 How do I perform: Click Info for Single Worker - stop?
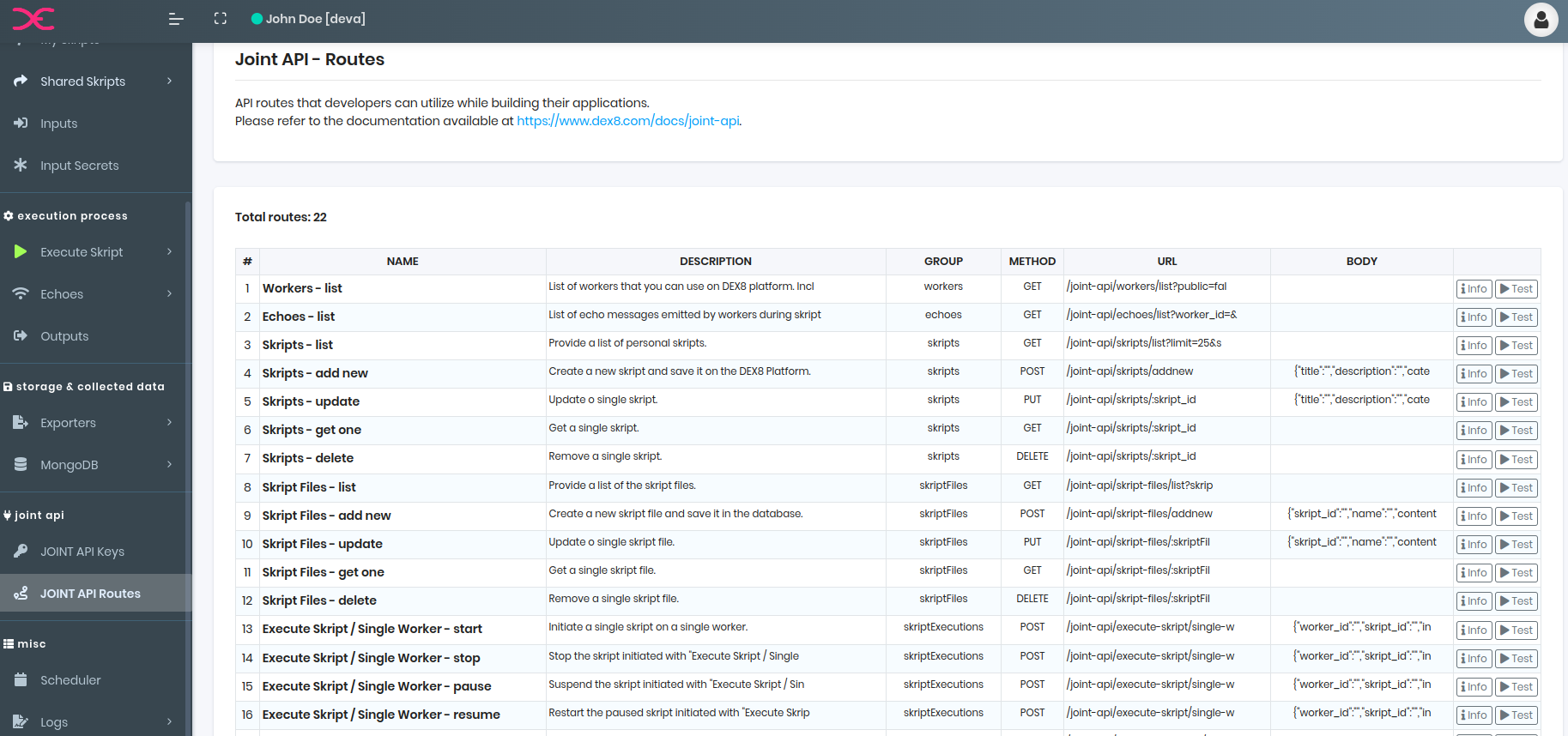(x=1474, y=659)
